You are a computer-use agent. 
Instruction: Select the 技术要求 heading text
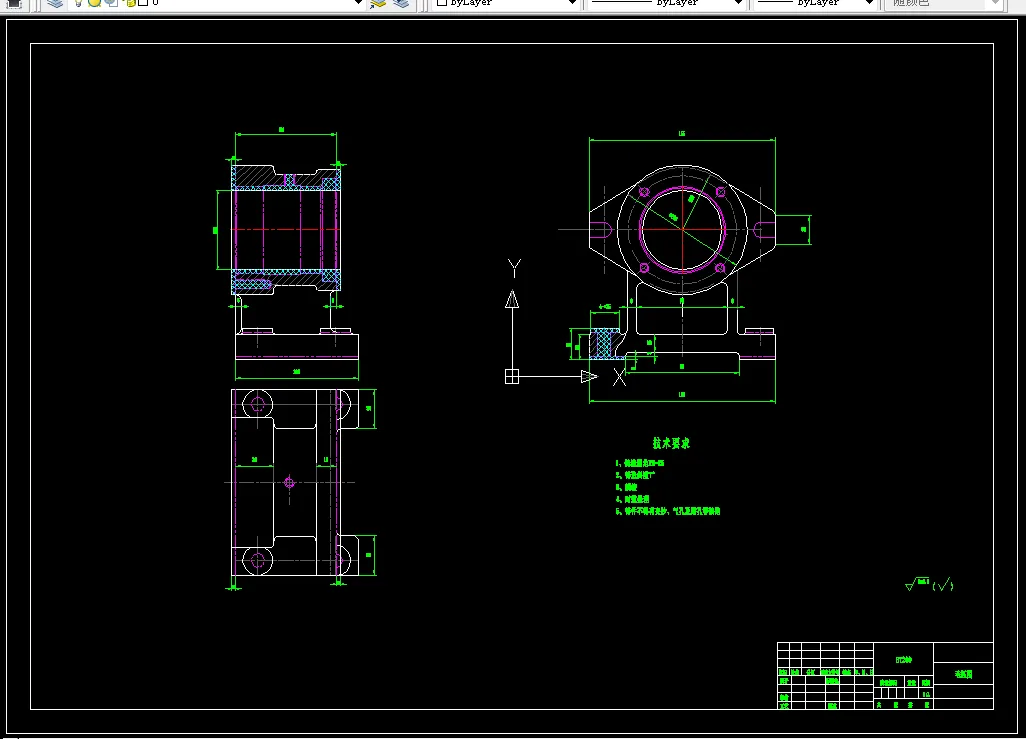pos(671,443)
